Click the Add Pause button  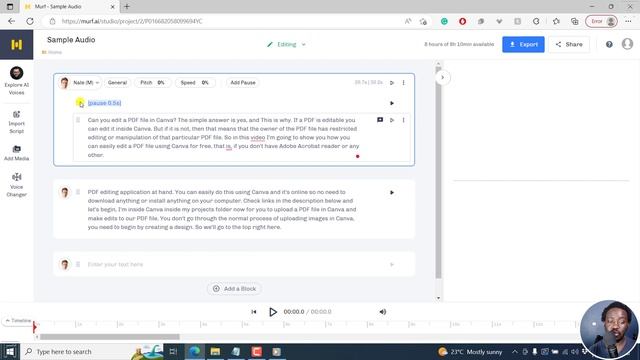coord(243,82)
